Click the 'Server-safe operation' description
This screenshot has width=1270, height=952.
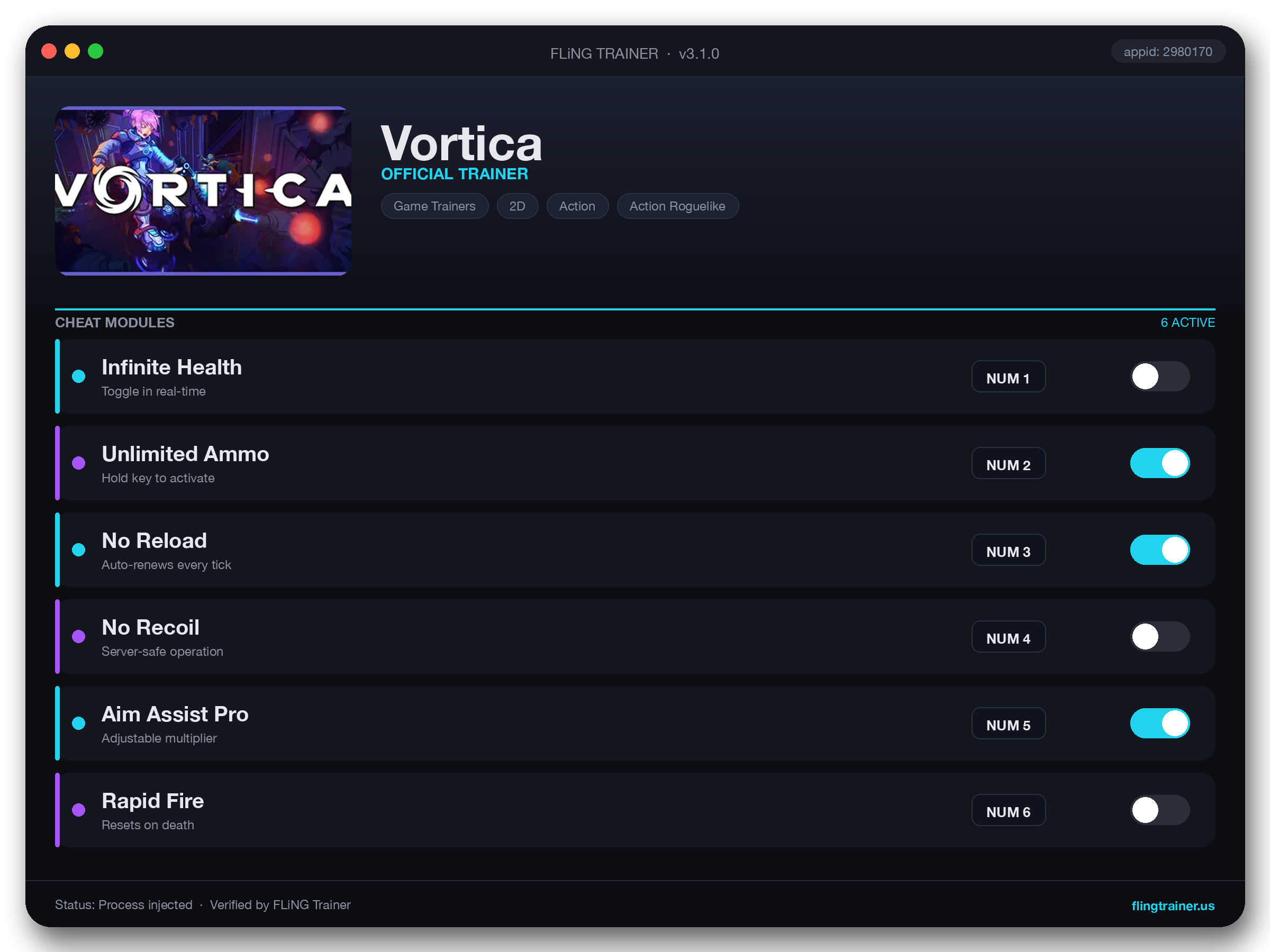(162, 651)
